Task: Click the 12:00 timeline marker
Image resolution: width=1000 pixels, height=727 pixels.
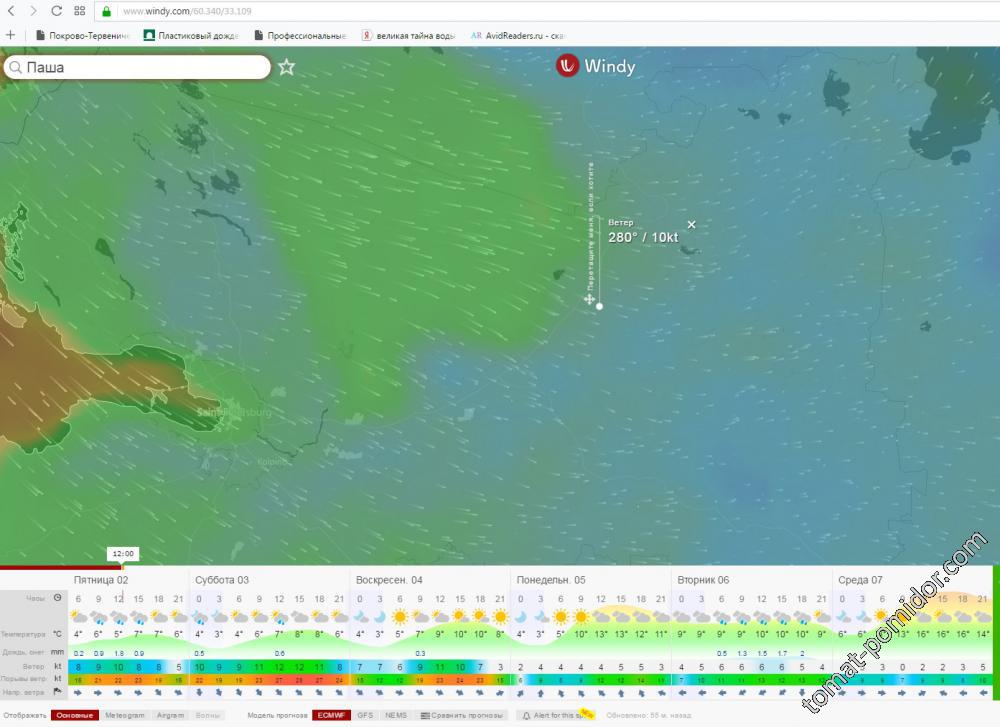Action: click(123, 553)
